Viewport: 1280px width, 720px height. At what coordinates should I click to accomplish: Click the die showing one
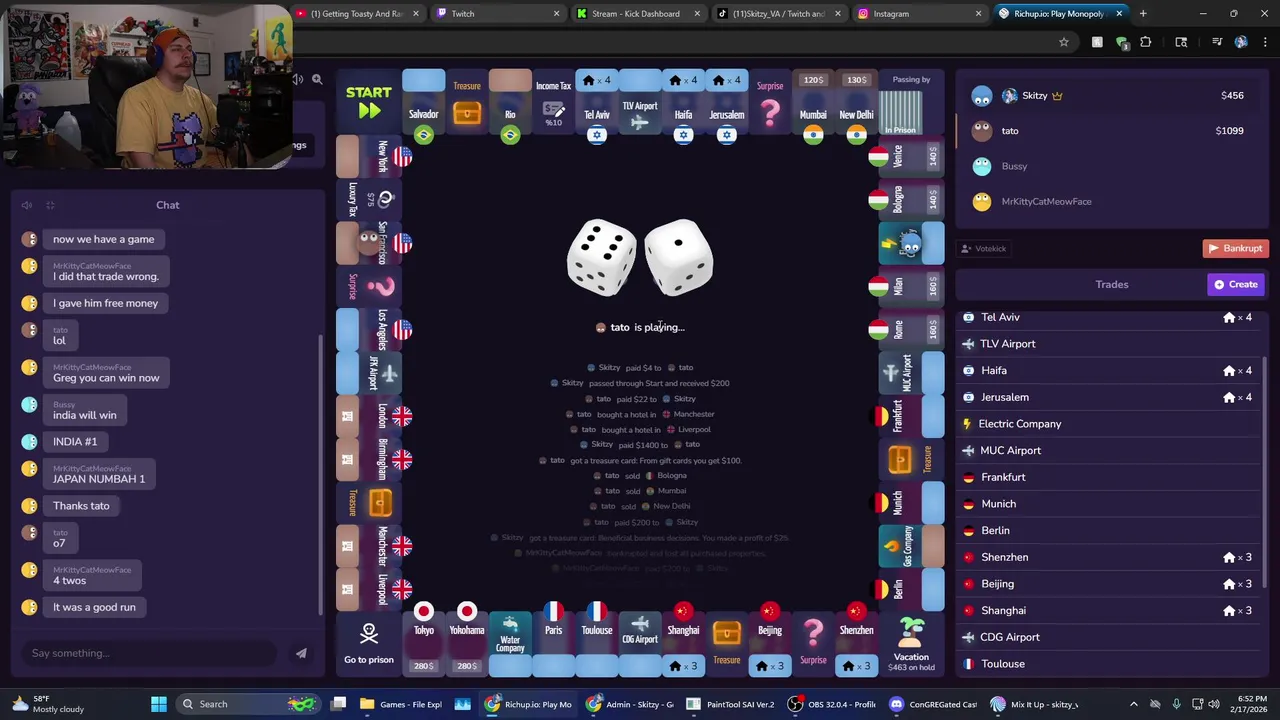click(679, 257)
